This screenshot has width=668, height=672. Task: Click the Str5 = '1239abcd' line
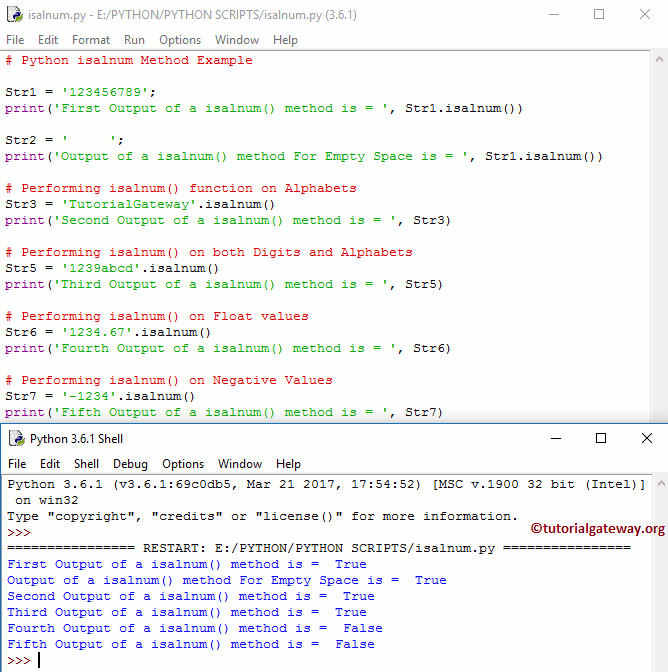112,268
